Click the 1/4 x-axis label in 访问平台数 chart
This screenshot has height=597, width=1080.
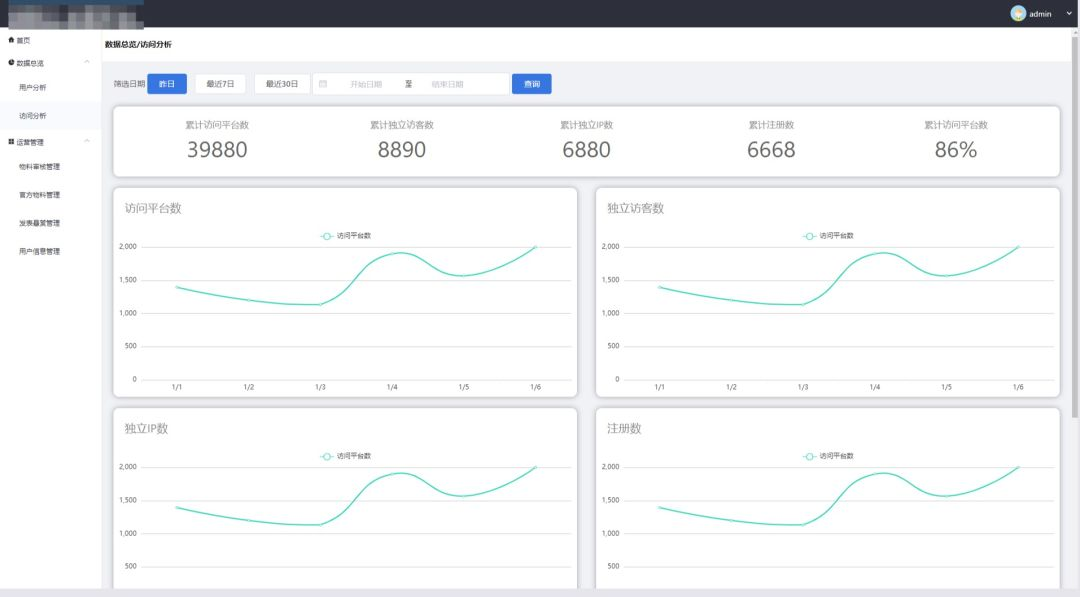coord(392,387)
